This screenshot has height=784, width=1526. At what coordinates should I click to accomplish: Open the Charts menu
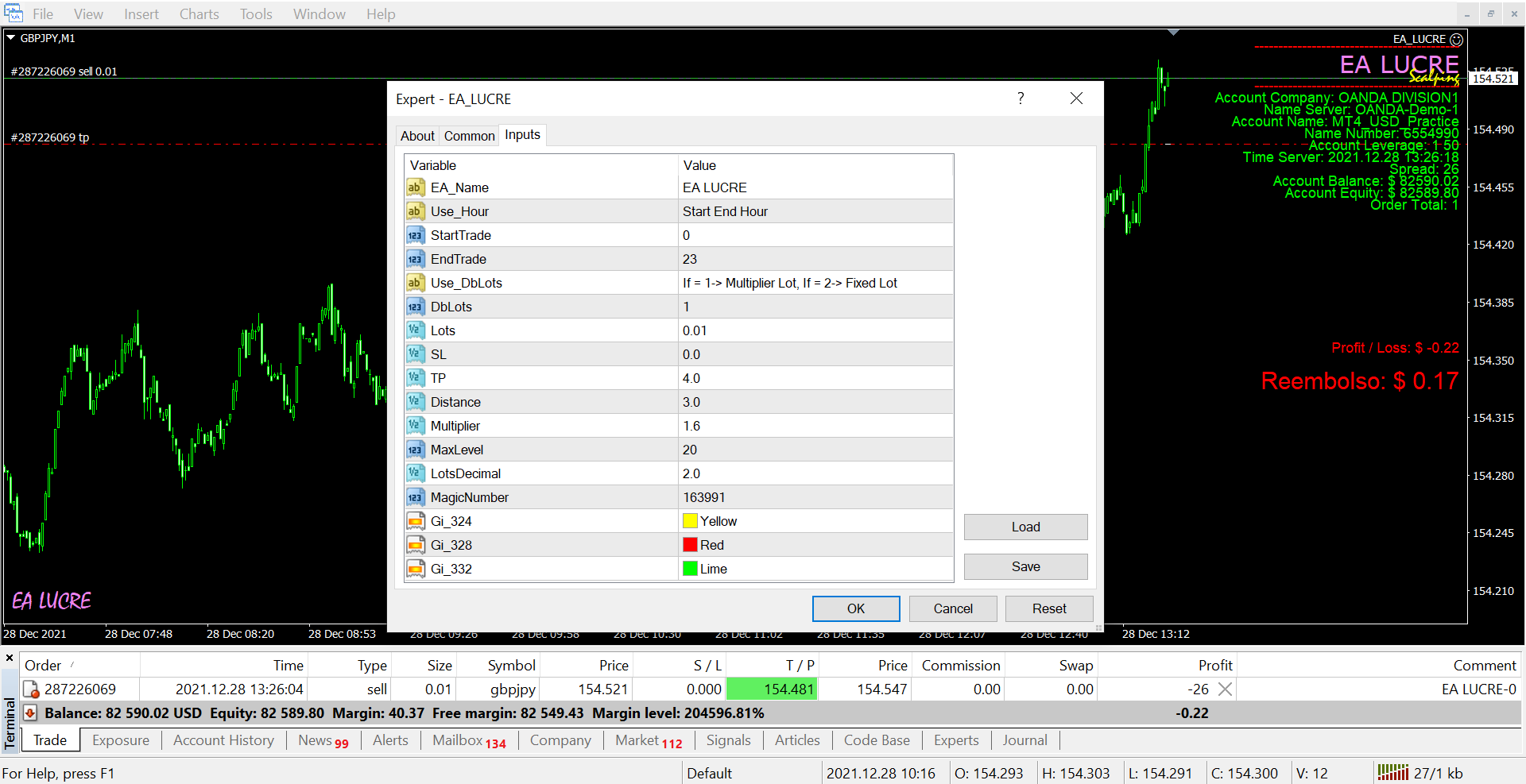[x=199, y=14]
